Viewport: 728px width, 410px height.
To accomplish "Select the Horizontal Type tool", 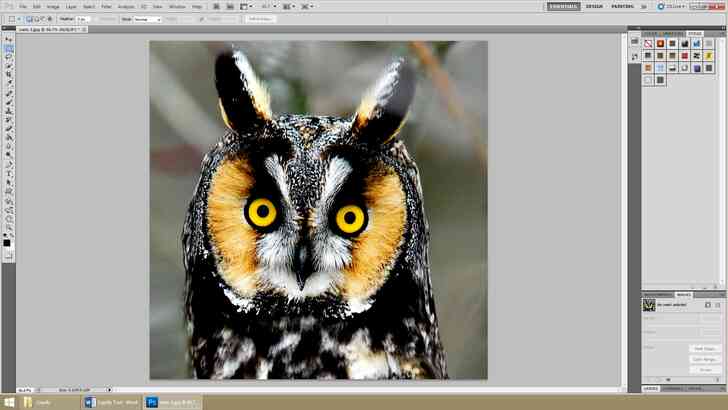I will [8, 174].
